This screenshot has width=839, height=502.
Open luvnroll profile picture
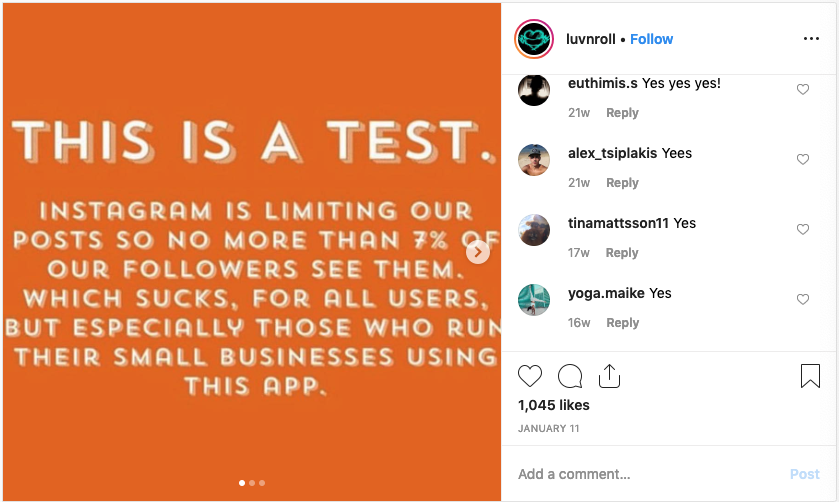533,39
